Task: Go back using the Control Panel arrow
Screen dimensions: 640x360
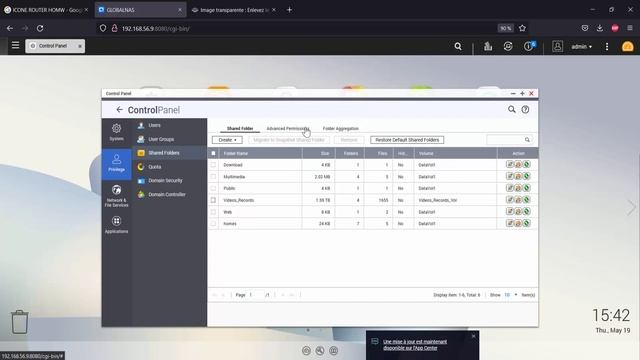Action: 119,109
